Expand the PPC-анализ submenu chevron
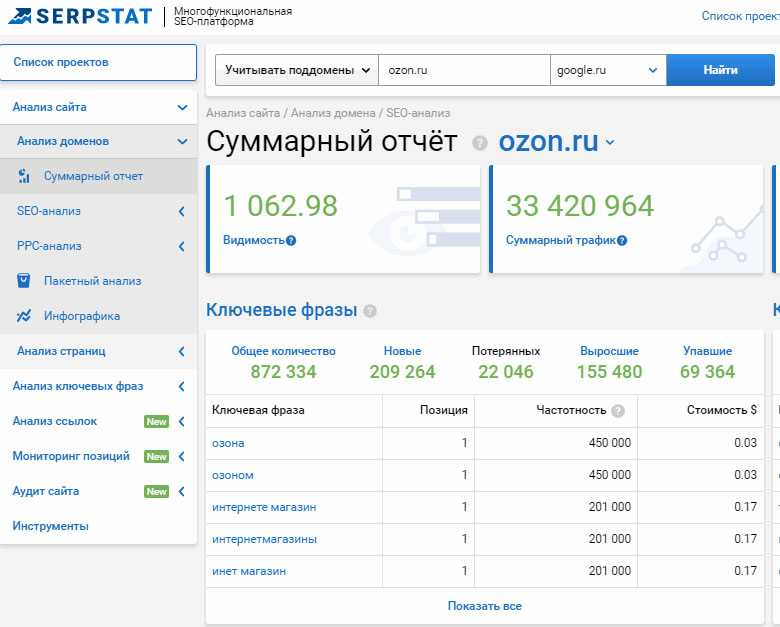 [182, 246]
